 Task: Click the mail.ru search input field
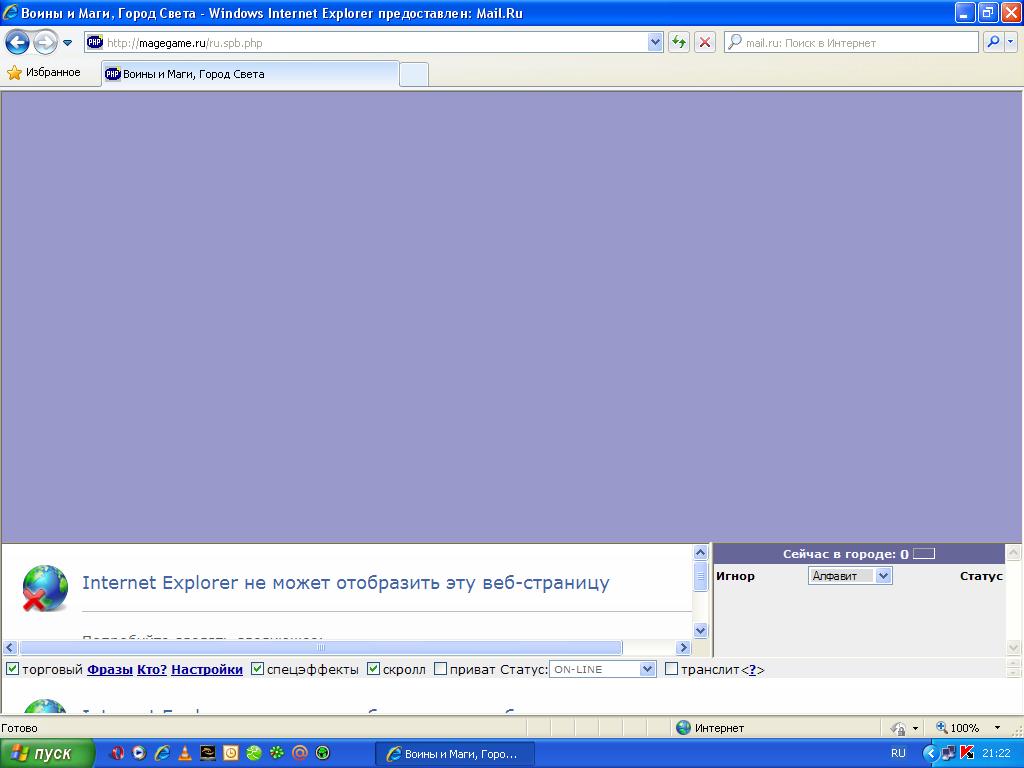coord(851,42)
